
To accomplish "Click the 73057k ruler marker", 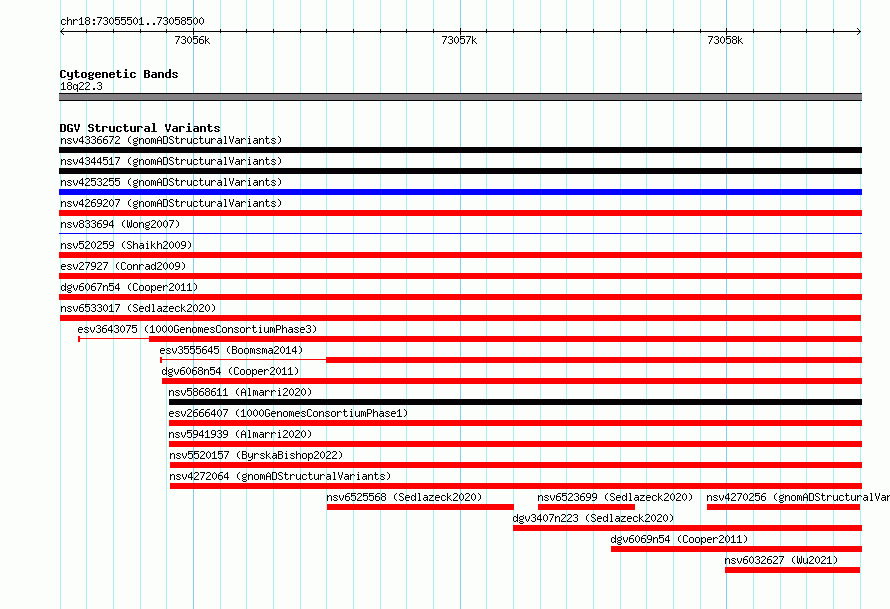I will 459,40.
